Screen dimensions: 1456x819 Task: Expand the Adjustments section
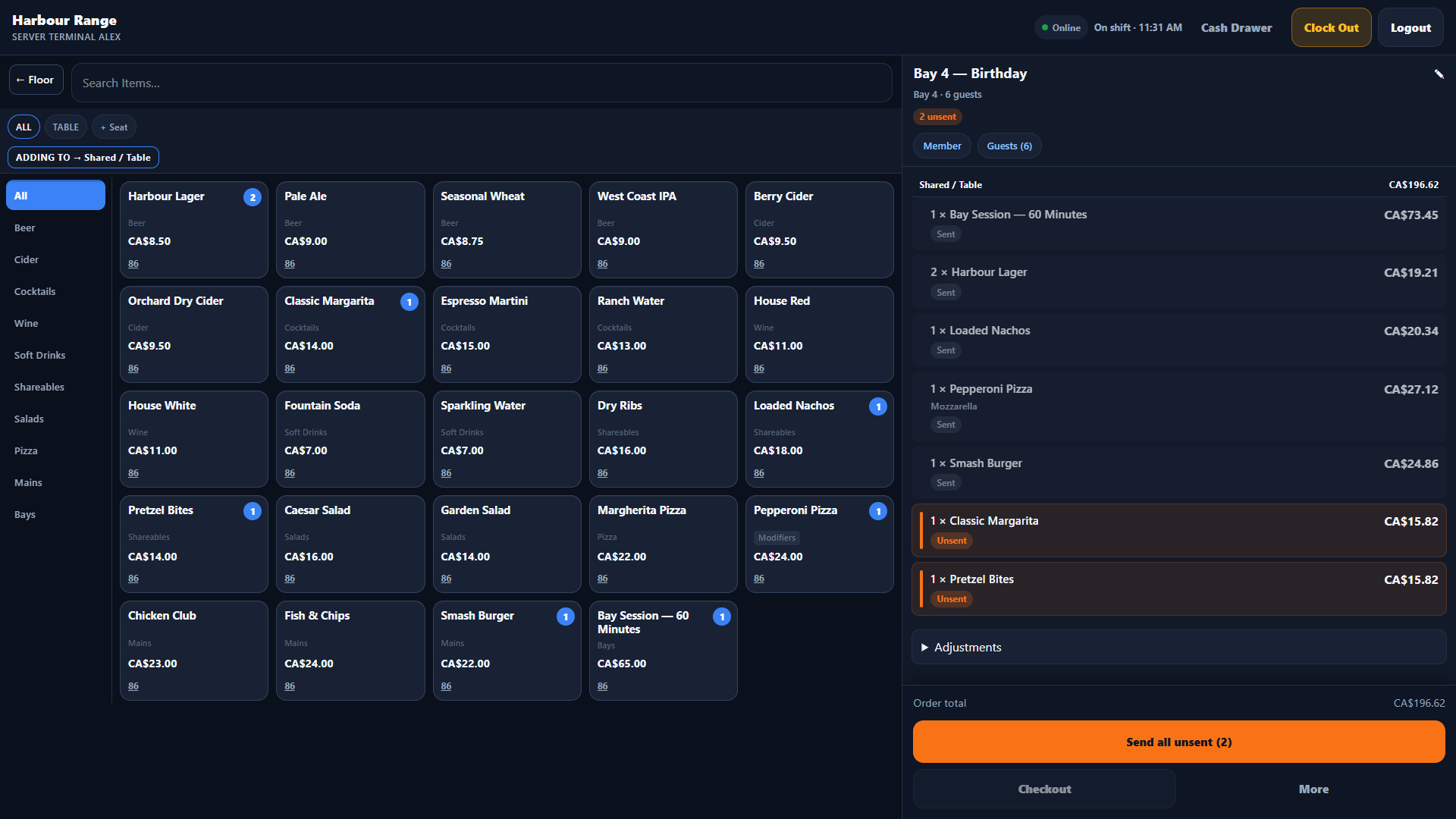[1178, 647]
